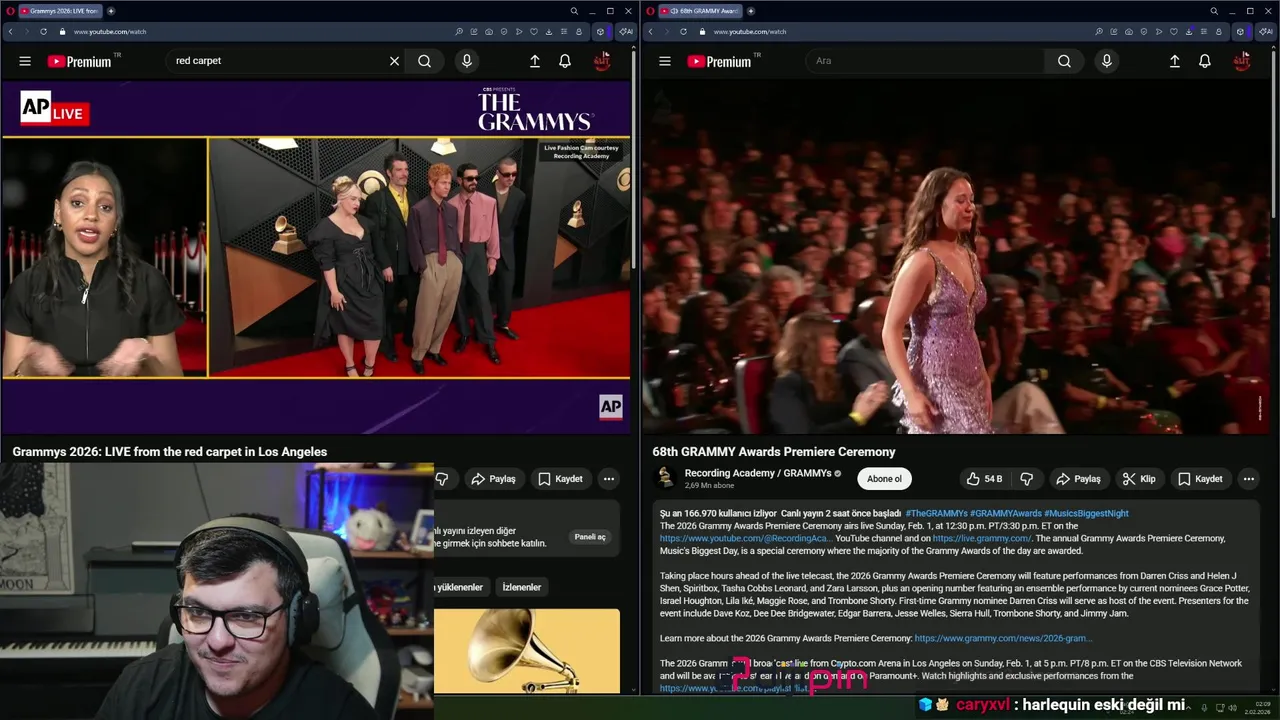This screenshot has width=1280, height=720.
Task: Select the '68th GRAMMY Awards' browser tab
Action: pos(701,11)
